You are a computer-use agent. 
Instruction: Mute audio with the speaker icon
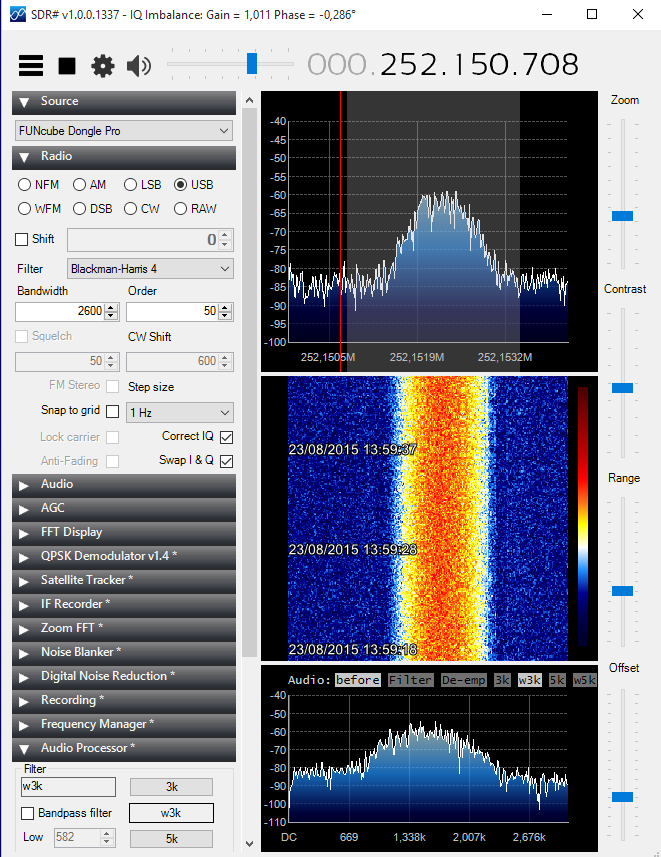pos(139,66)
